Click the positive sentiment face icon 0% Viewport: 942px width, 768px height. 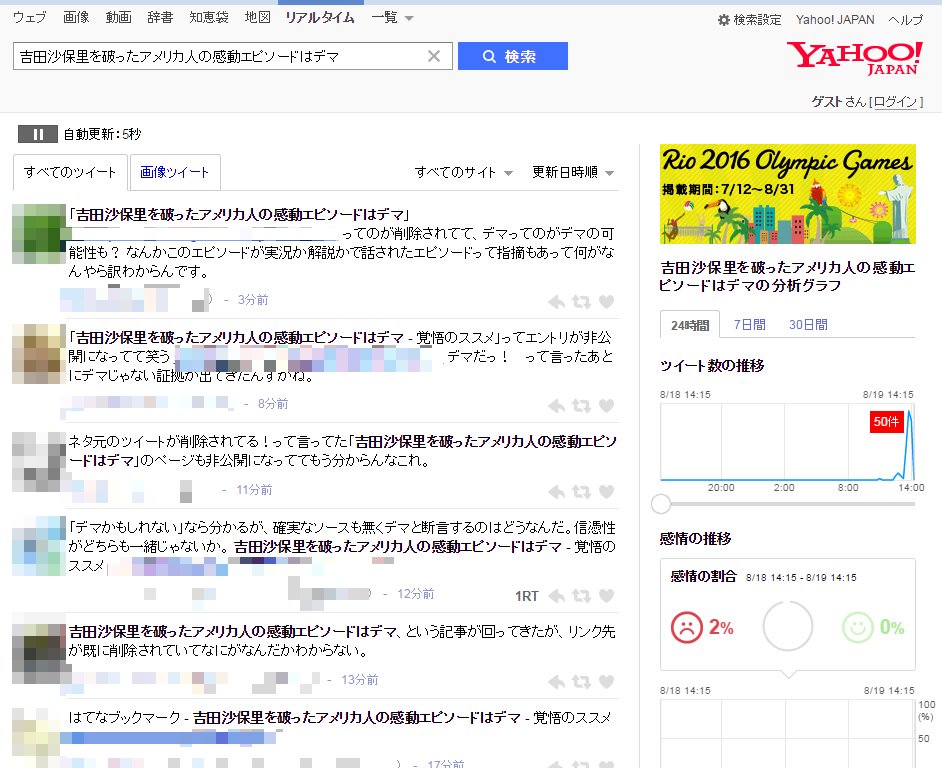click(x=857, y=627)
